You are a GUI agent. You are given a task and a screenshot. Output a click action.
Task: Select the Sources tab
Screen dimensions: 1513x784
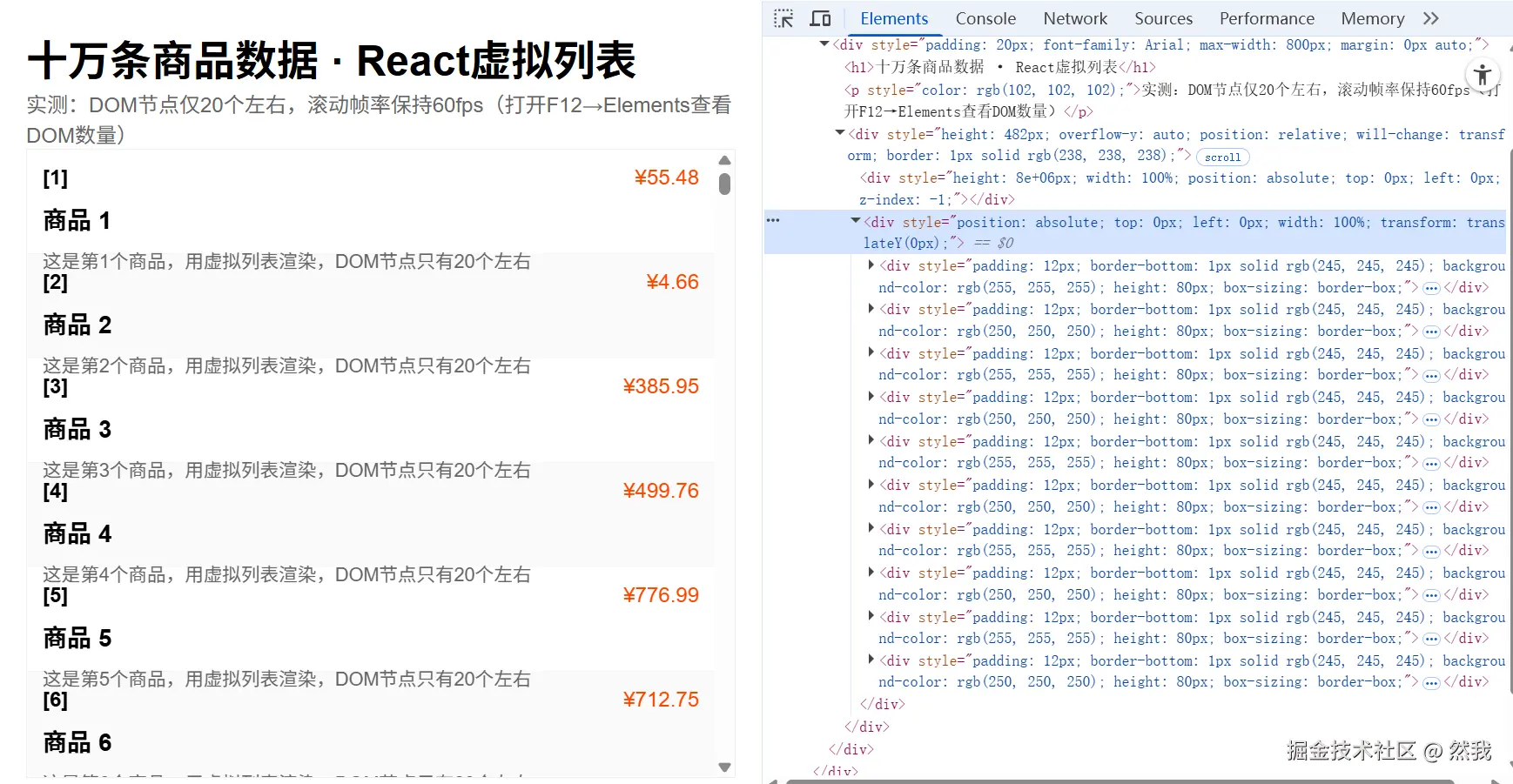click(x=1163, y=18)
